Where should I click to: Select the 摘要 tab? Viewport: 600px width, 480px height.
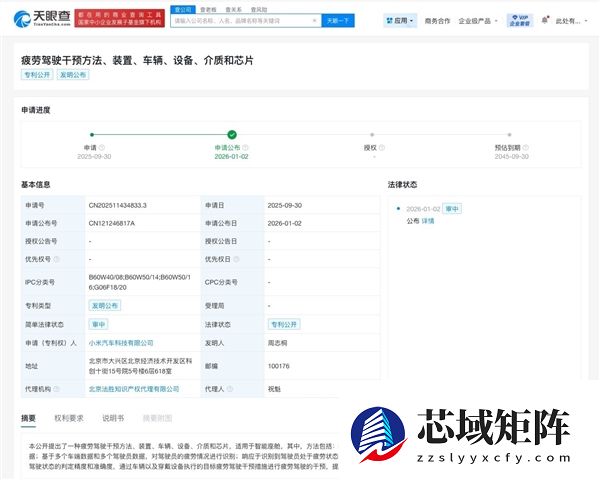[28, 418]
